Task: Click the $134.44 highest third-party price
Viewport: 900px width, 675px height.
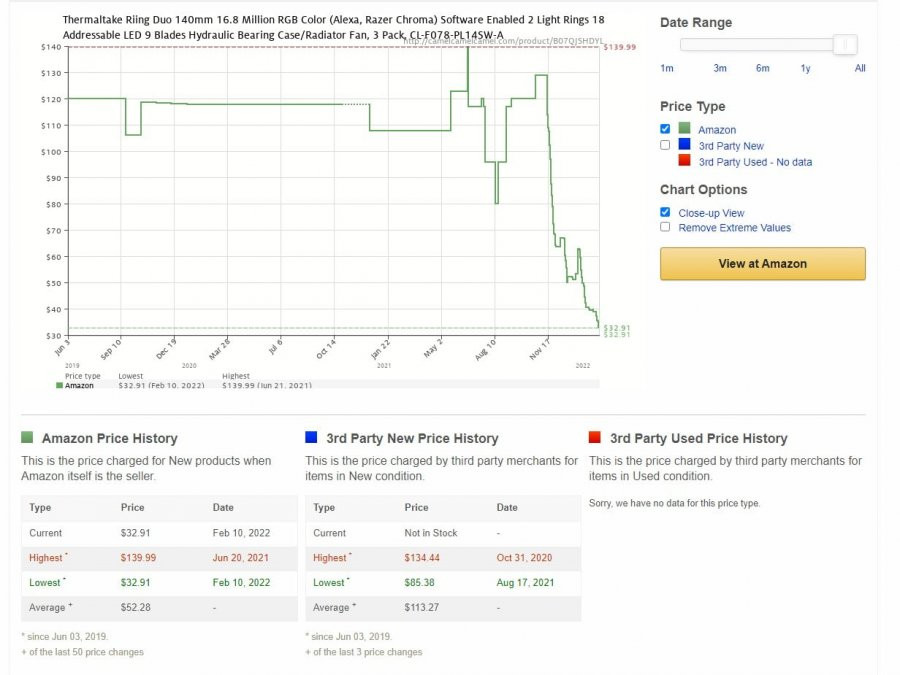Action: (x=422, y=557)
